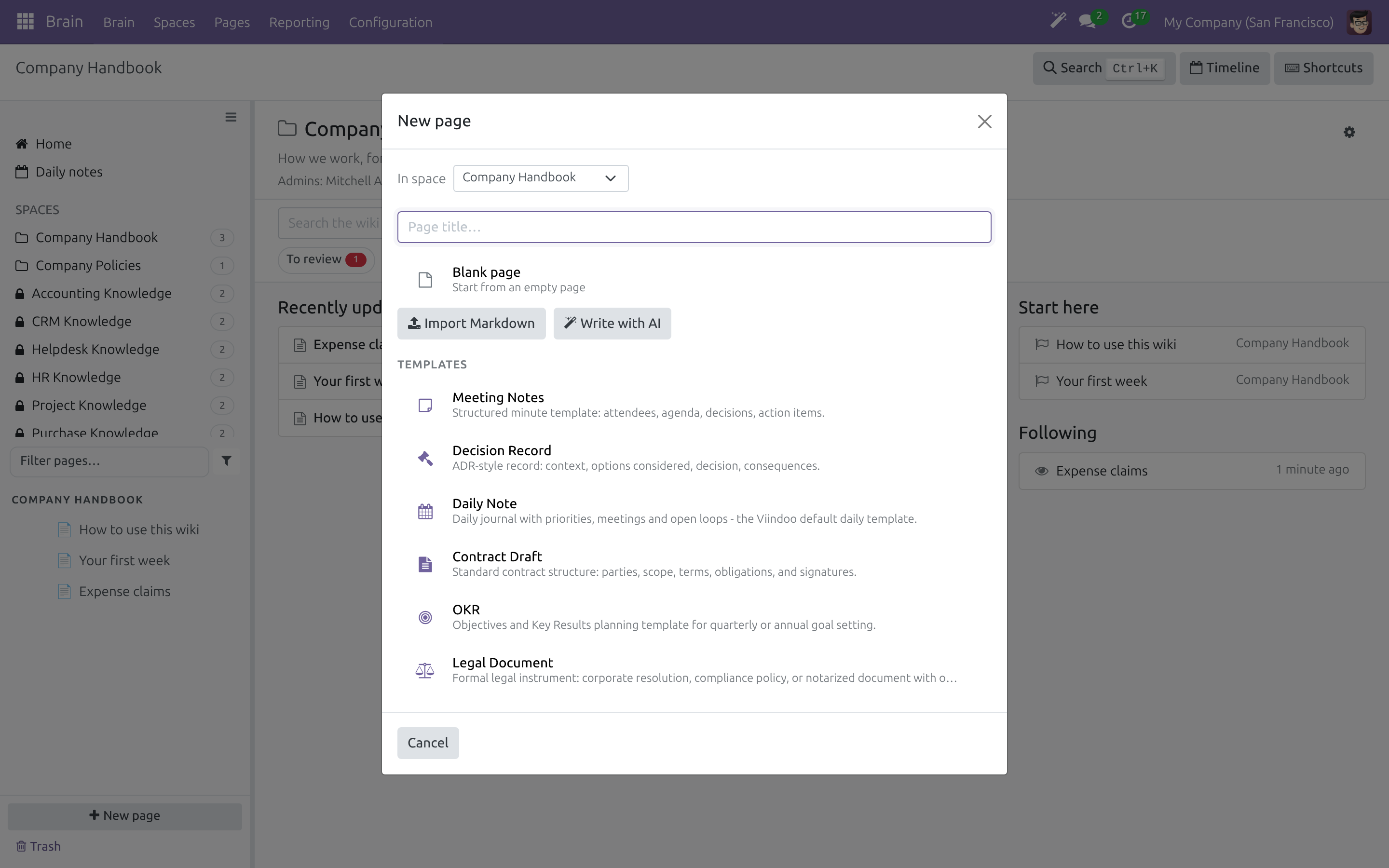
Task: Open the activities clock icon
Action: coord(1129,22)
